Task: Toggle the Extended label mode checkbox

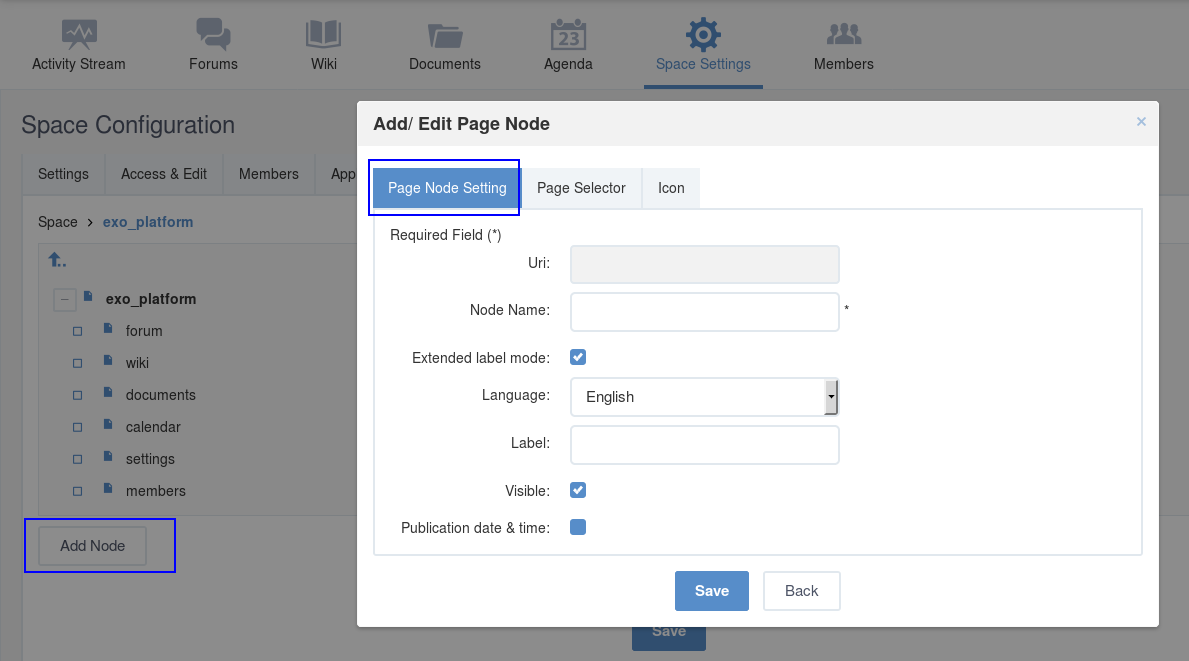Action: (578, 357)
